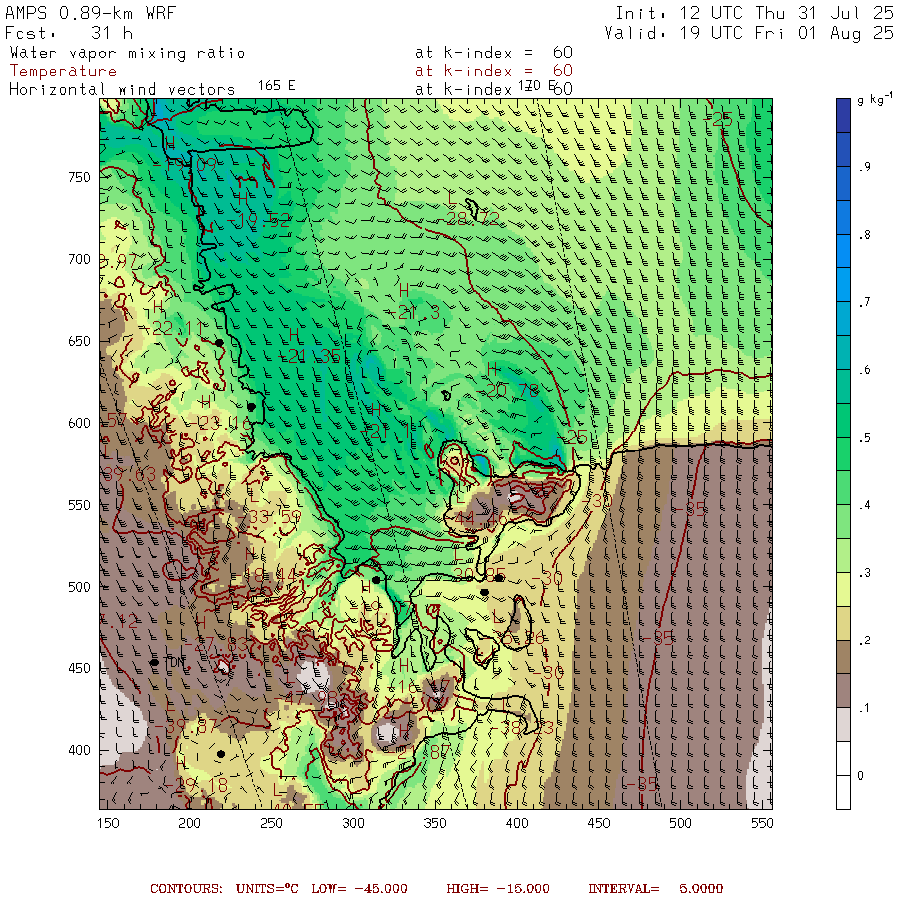Click the '-39.87' temperature value
This screenshot has height=900, width=900.
[x=186, y=726]
